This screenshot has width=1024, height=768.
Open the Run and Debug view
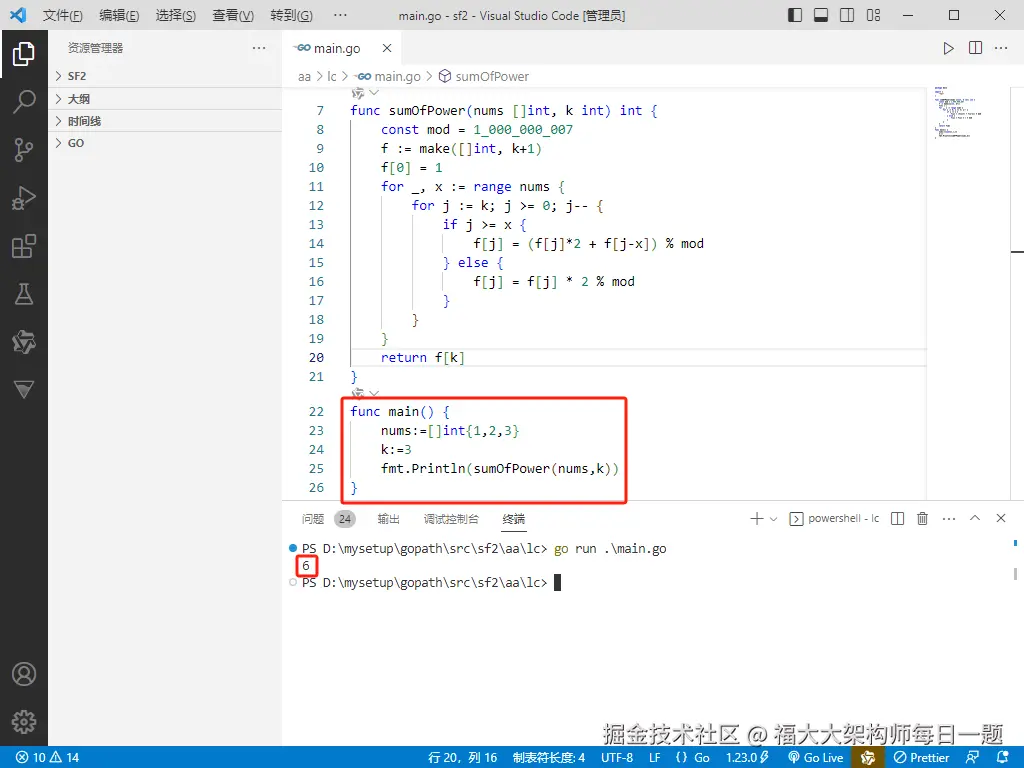pos(24,199)
